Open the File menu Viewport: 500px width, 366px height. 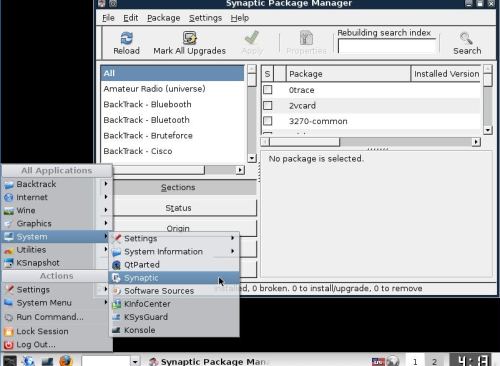click(108, 18)
